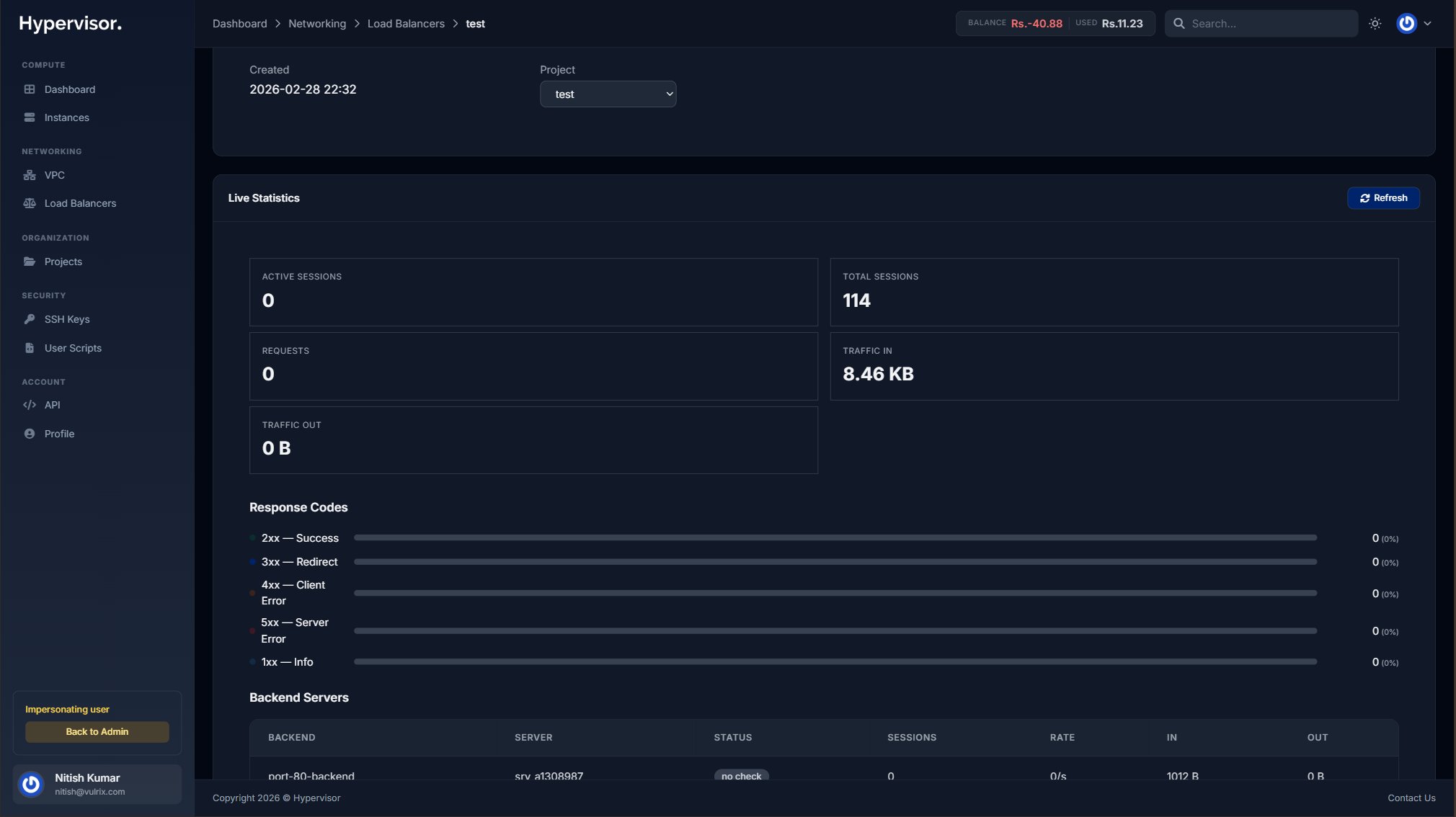Click the Refresh statistics button
1456x817 pixels.
pyautogui.click(x=1383, y=198)
